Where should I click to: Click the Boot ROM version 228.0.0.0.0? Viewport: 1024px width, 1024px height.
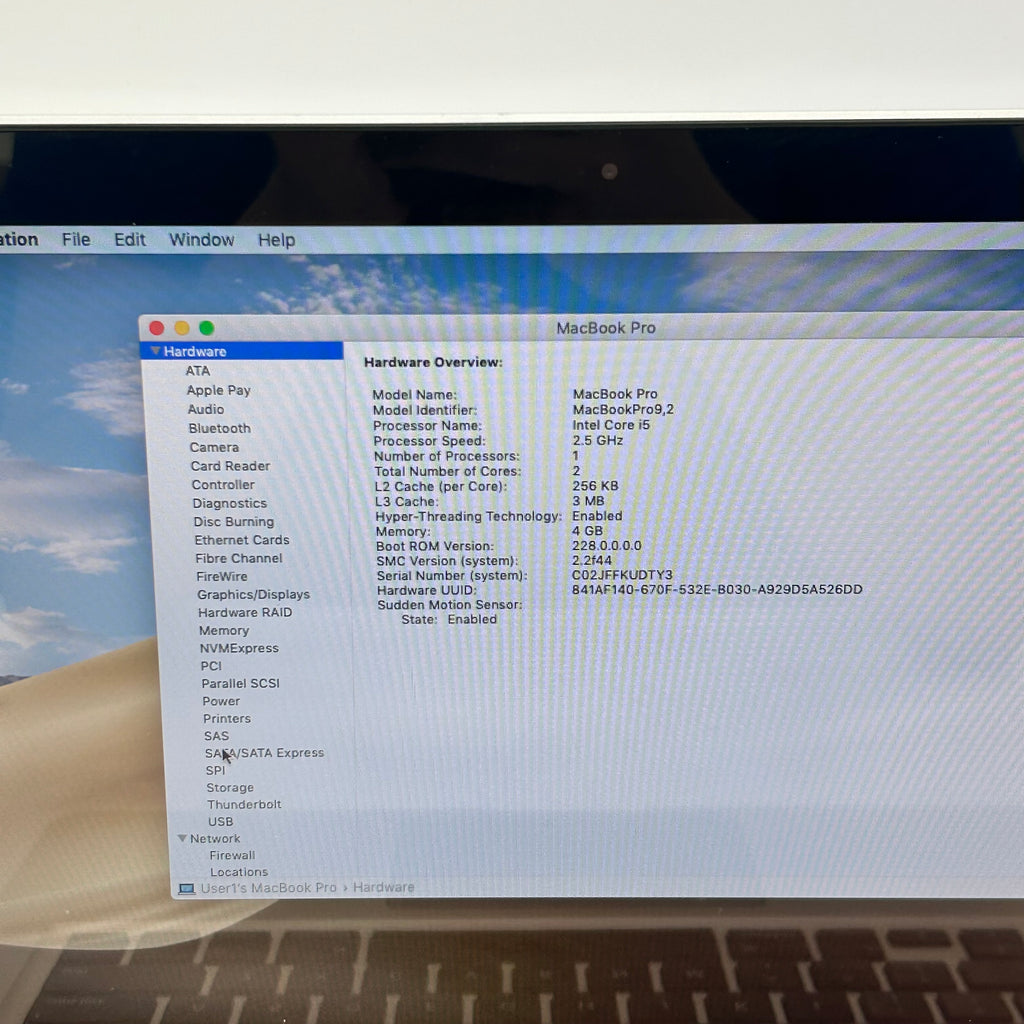606,545
